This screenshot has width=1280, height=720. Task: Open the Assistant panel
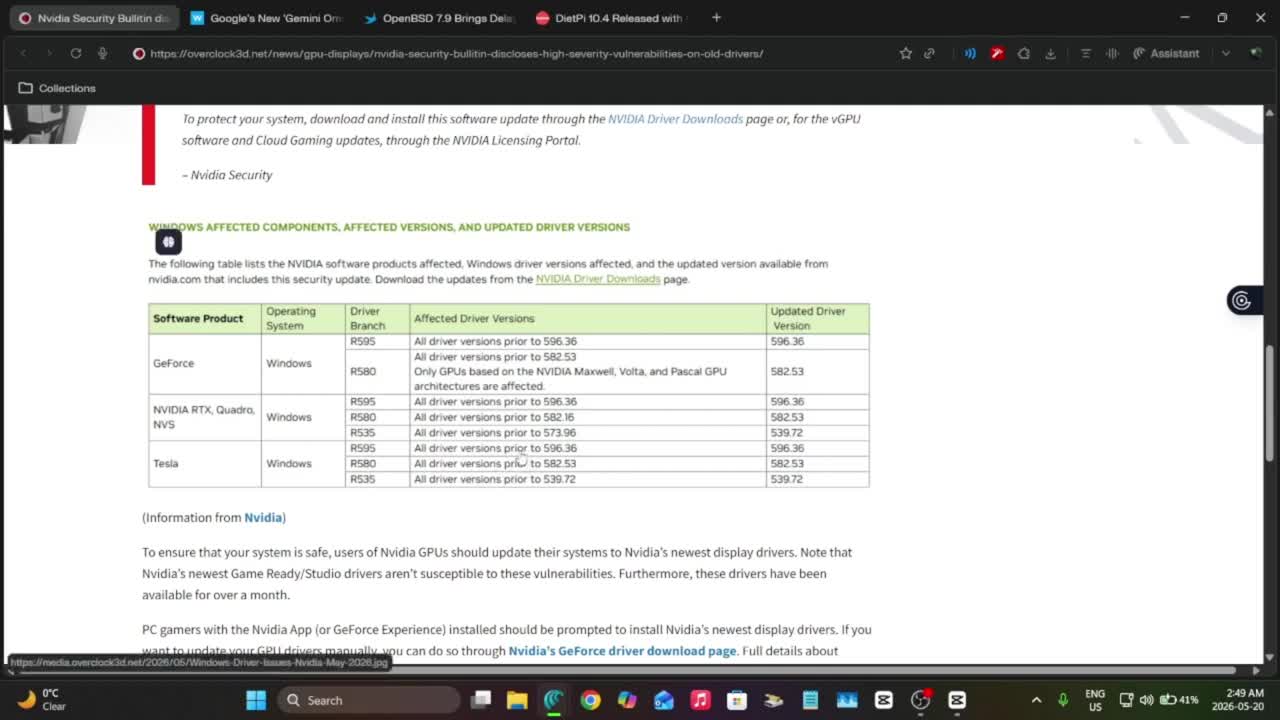(1166, 53)
